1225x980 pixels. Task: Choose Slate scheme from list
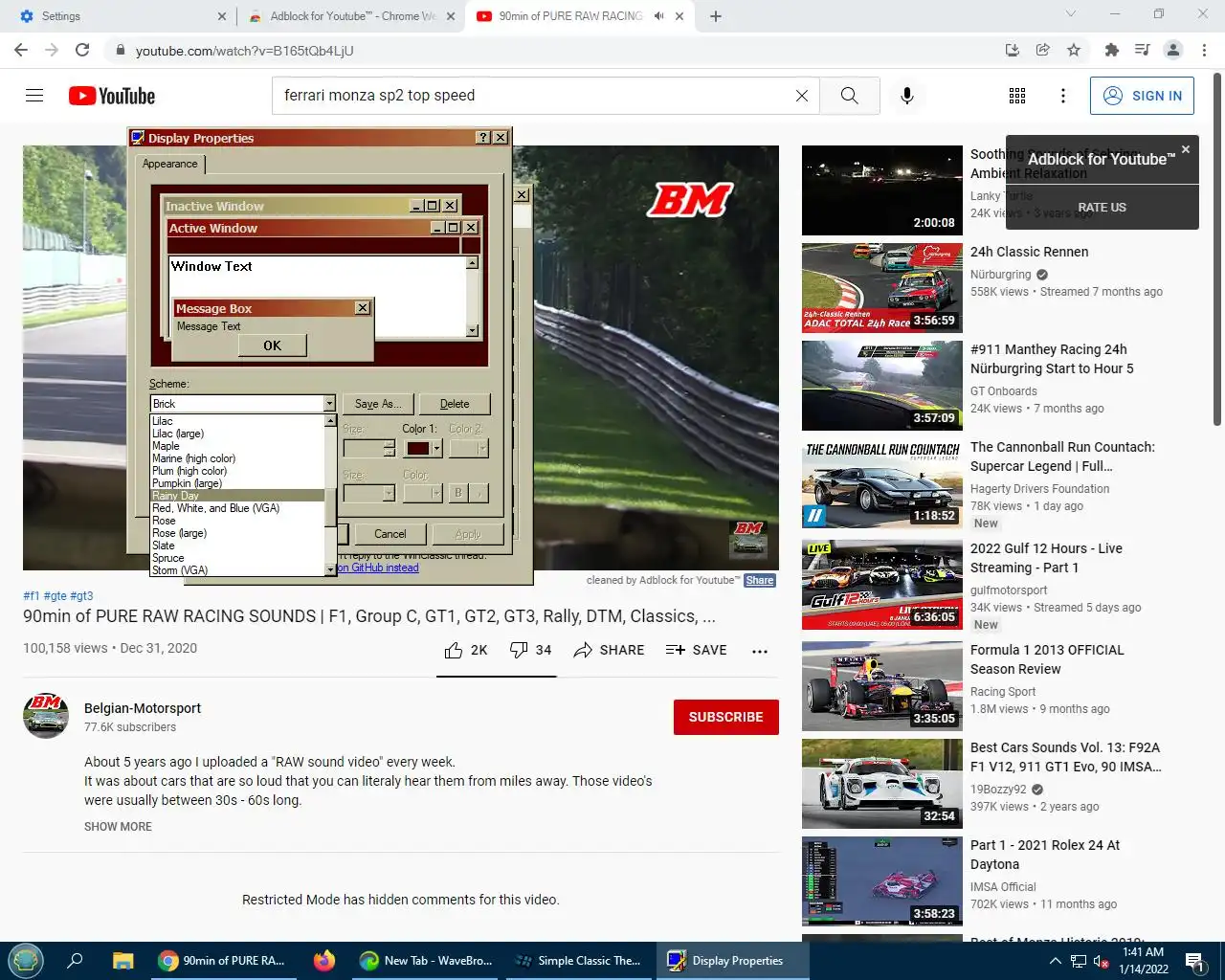click(237, 546)
